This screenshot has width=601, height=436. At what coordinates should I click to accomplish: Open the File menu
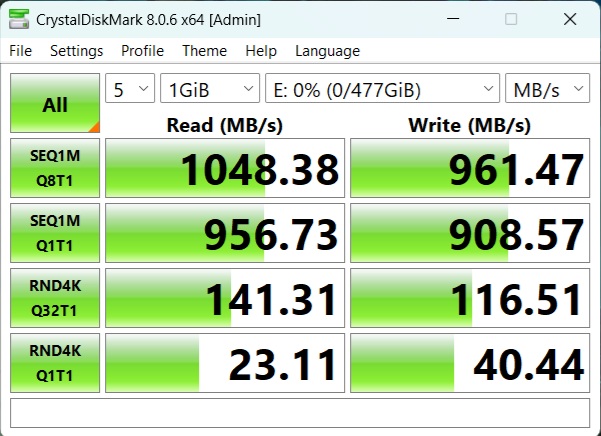click(x=20, y=51)
